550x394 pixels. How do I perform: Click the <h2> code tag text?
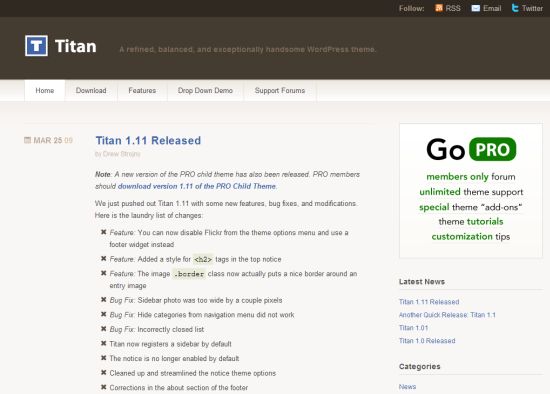[x=203, y=260]
